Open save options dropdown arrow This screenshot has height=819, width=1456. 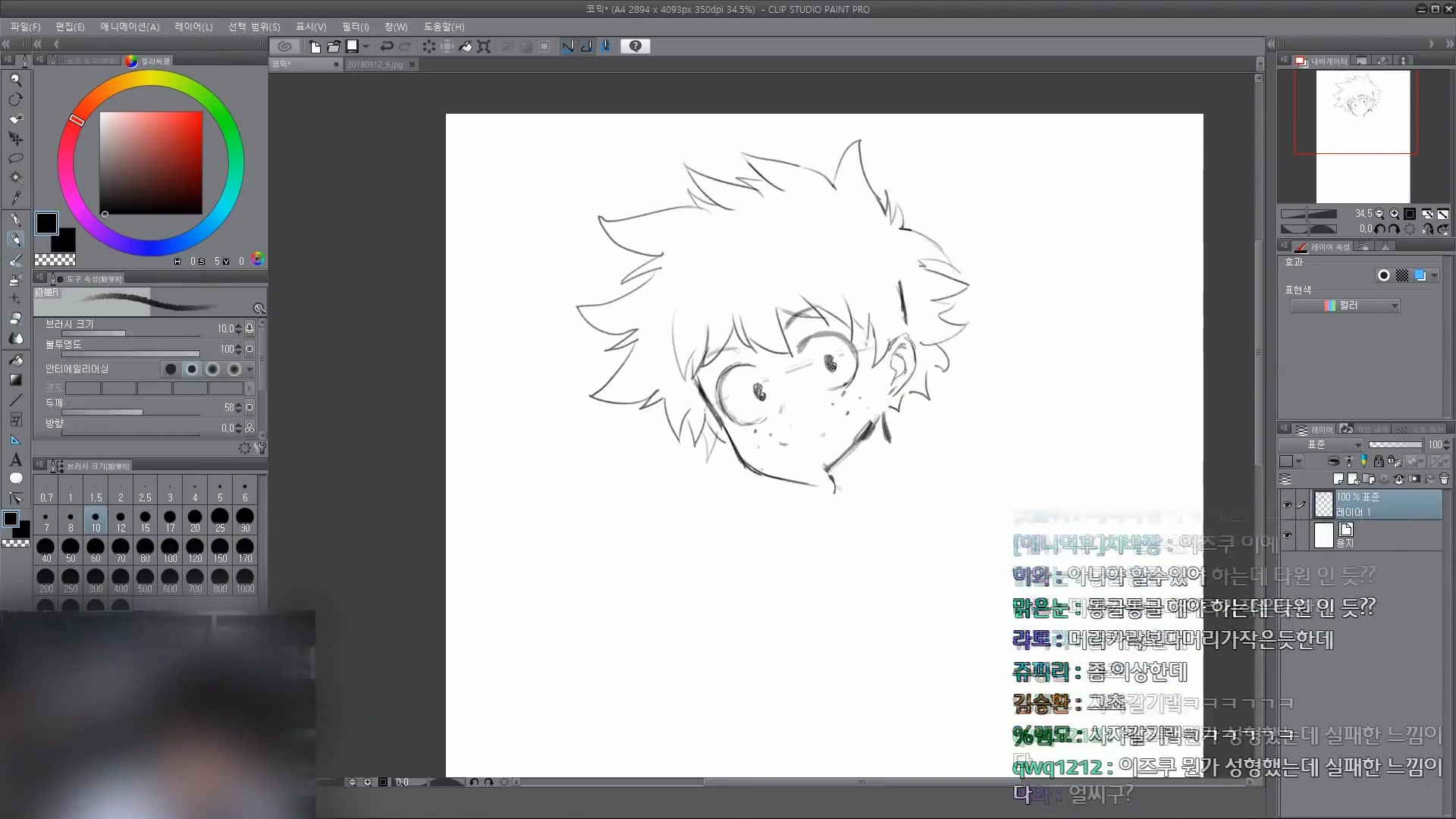[366, 46]
